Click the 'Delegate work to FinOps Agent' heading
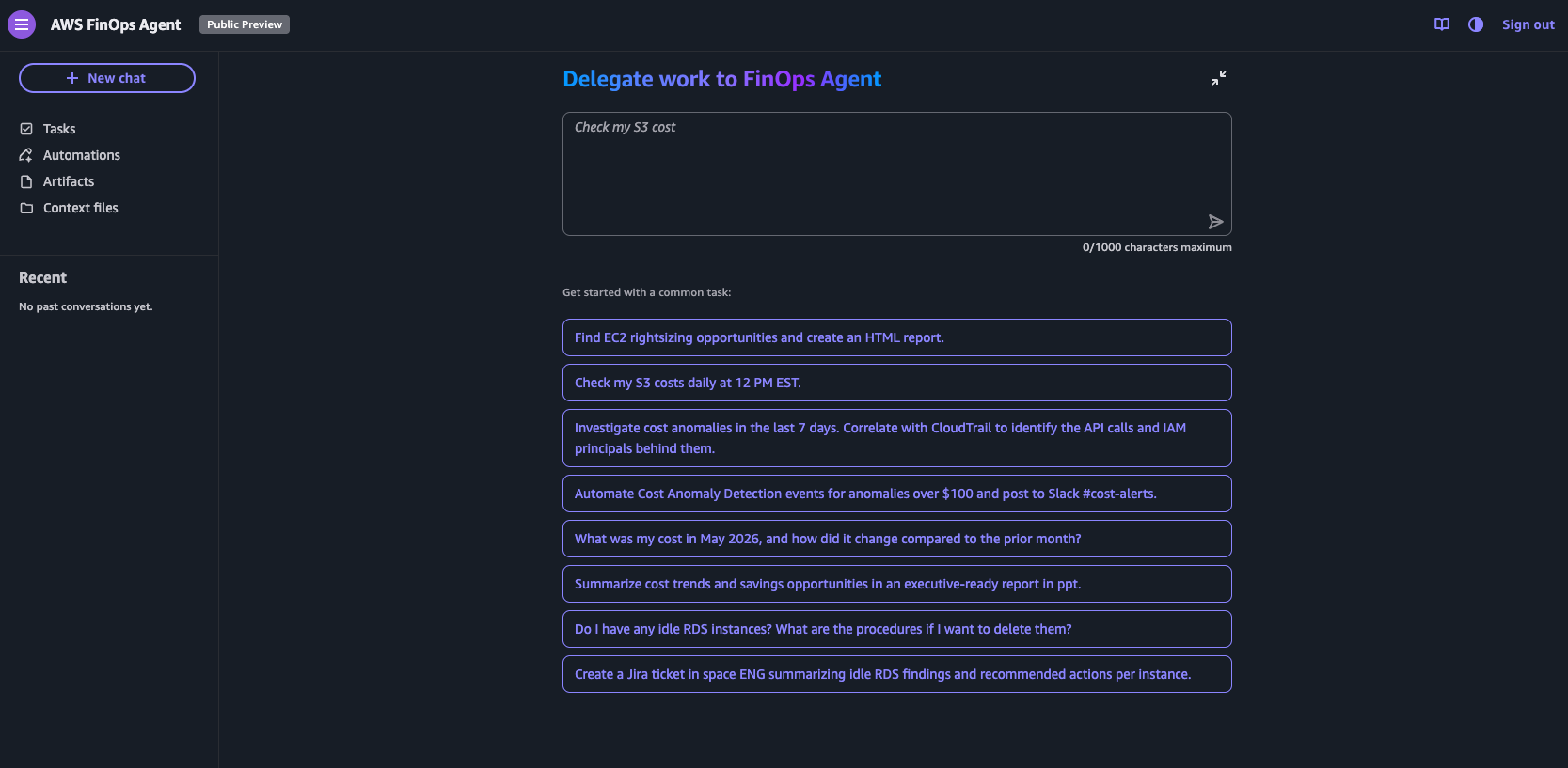This screenshot has width=1568, height=768. coord(722,79)
